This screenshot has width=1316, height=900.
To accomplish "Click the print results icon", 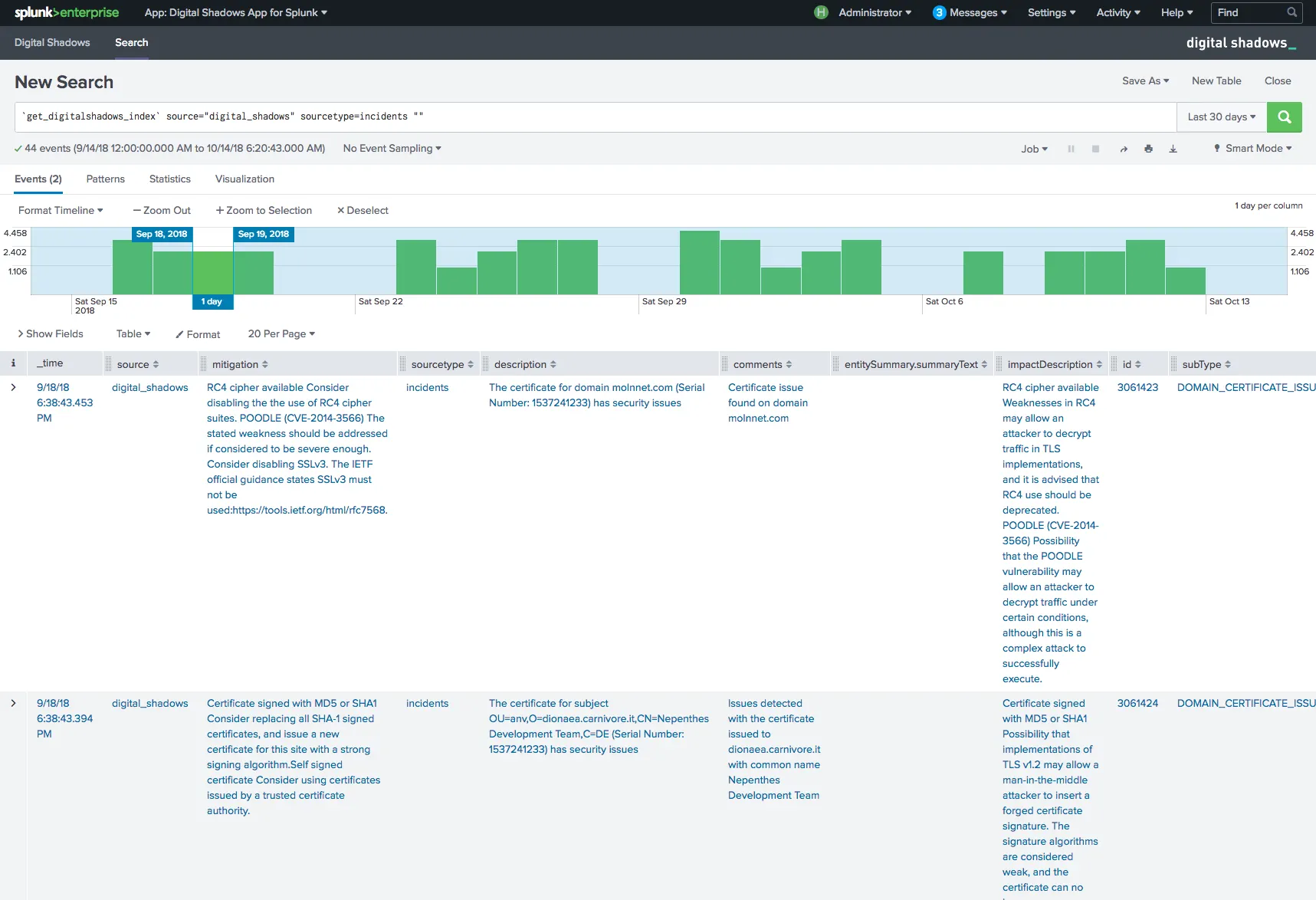I will (x=1148, y=149).
